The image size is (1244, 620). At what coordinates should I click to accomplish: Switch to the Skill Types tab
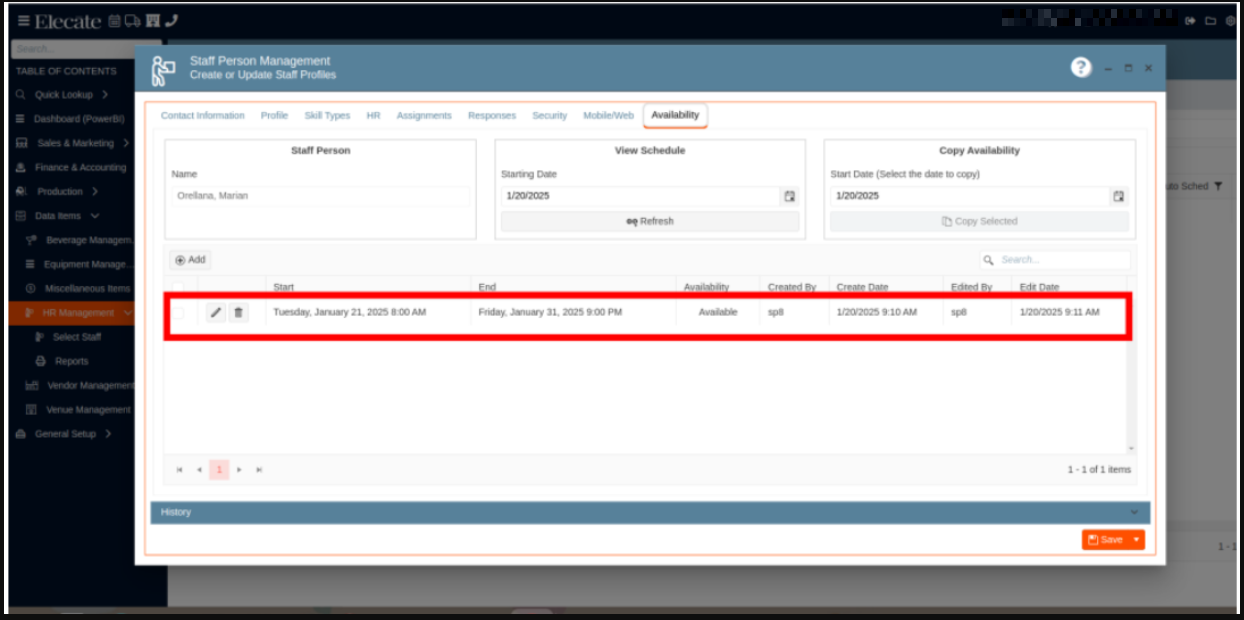327,116
